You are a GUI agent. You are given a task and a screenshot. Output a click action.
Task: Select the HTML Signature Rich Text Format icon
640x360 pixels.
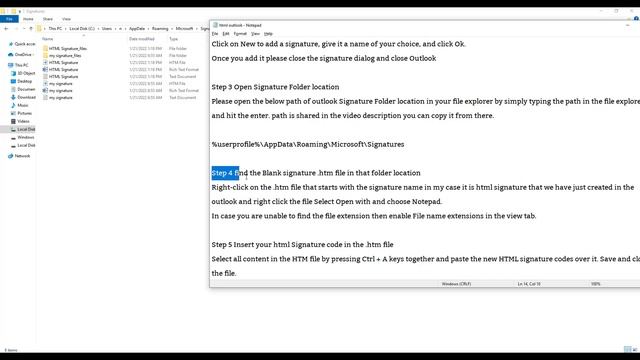[x=45, y=69]
